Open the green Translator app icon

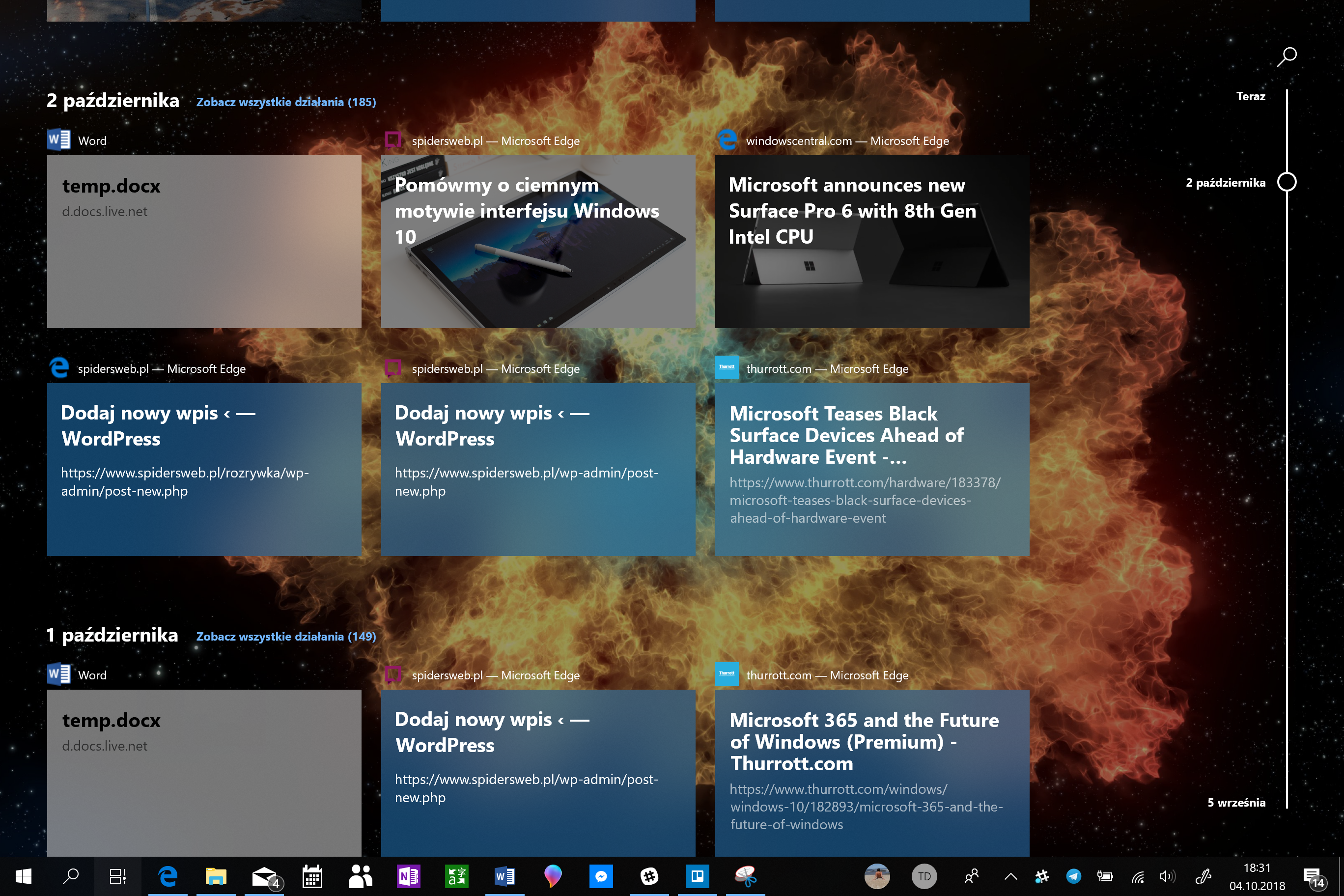tap(456, 876)
